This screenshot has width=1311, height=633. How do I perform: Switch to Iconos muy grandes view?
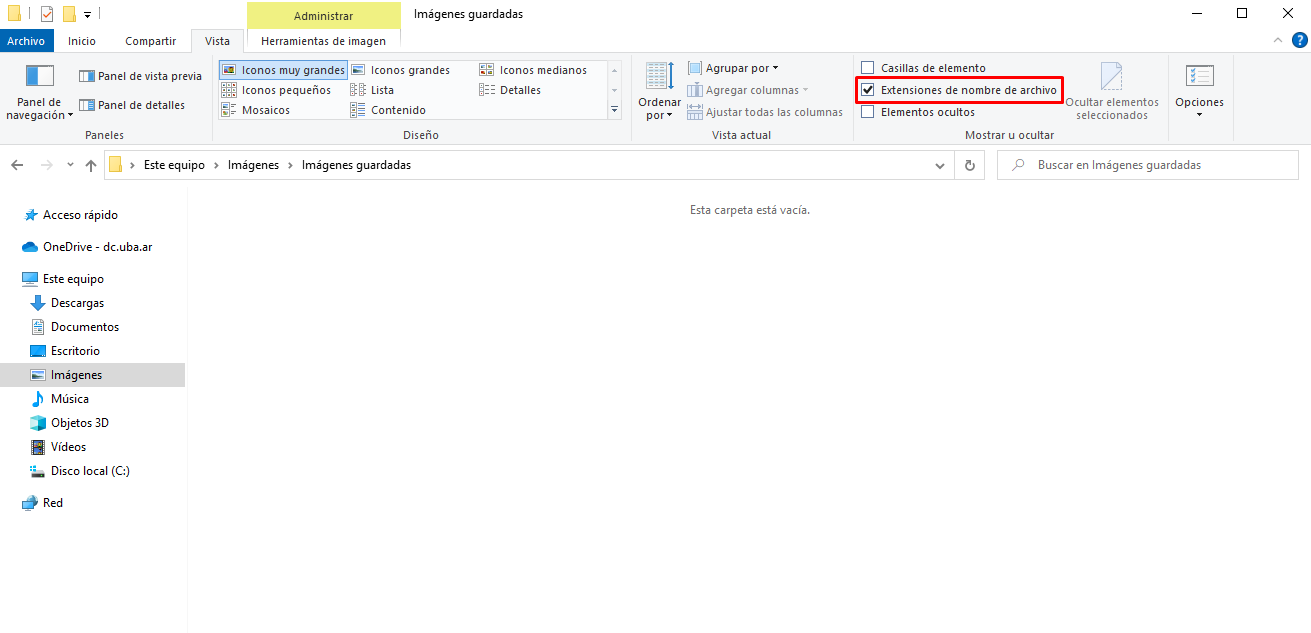tap(283, 69)
